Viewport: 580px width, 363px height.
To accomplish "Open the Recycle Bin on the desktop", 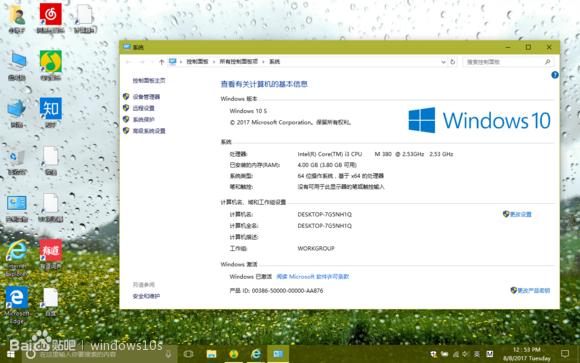I will [17, 160].
